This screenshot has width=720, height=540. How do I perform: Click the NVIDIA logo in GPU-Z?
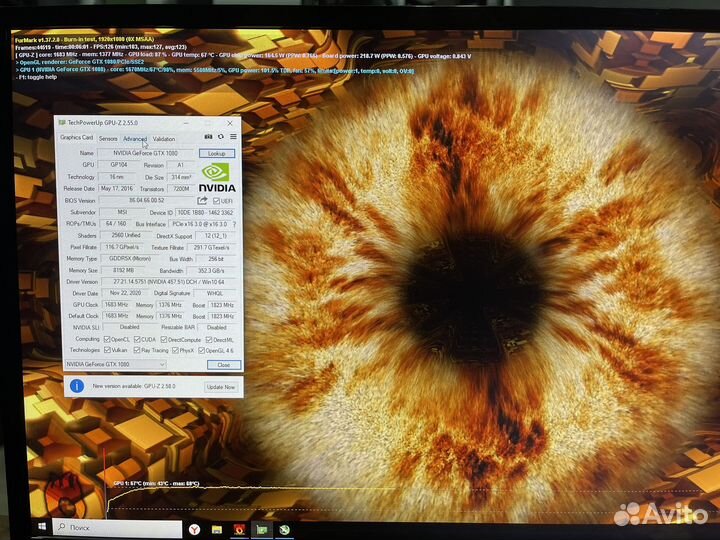pyautogui.click(x=217, y=177)
